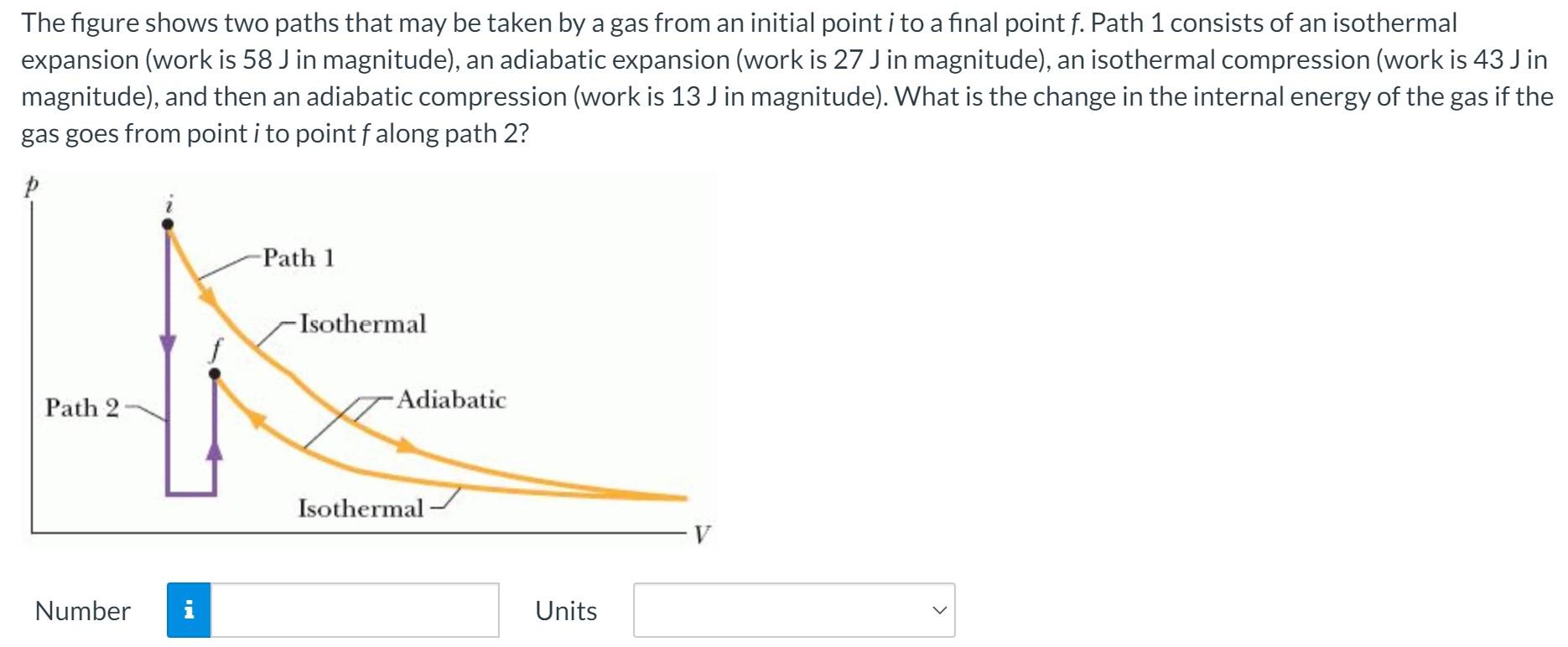The image size is (1568, 647).
Task: Click the orange isothermal expansion curve
Action: [205, 295]
